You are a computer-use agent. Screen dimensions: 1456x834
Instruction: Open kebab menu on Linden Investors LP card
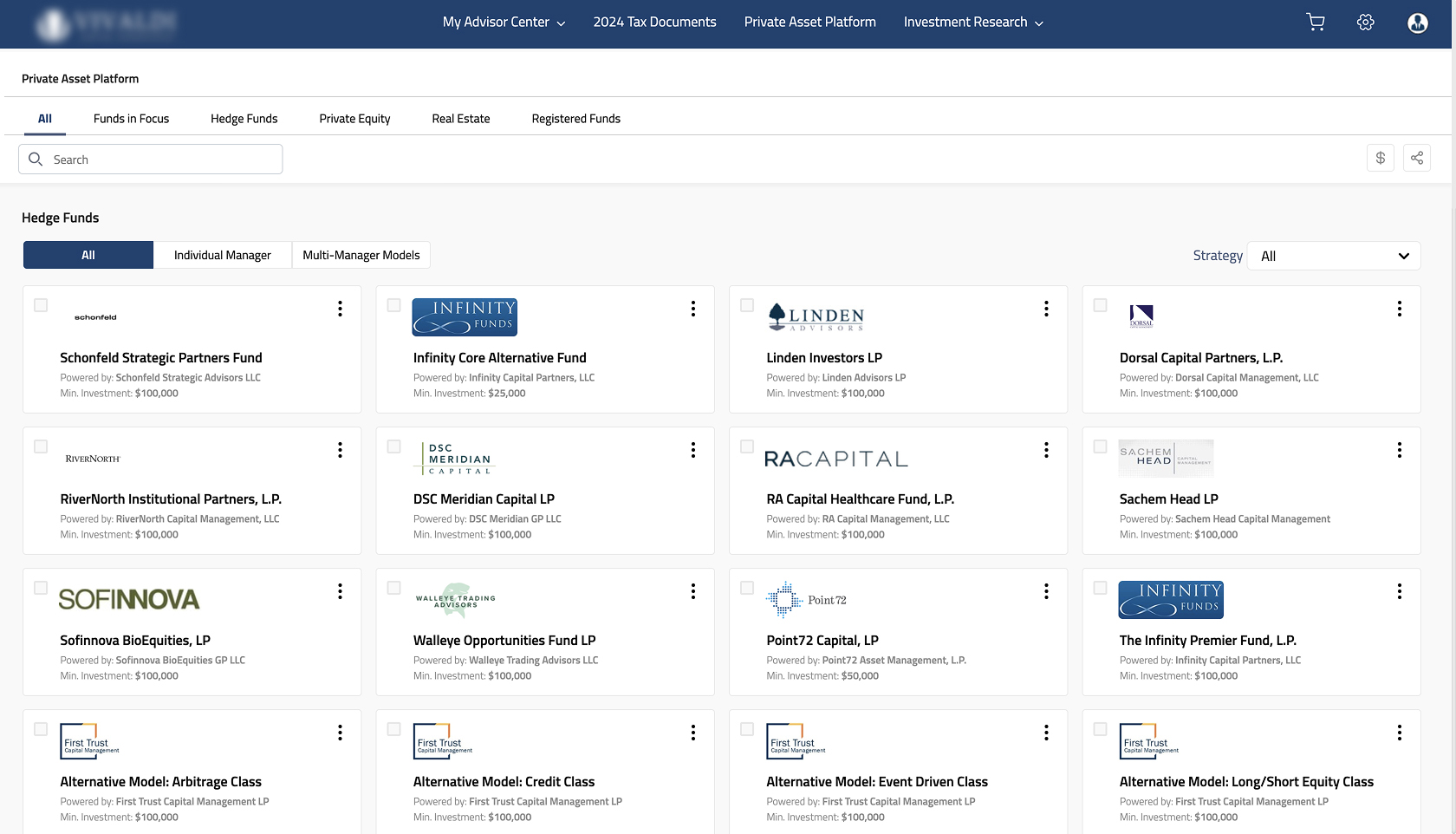(1046, 309)
